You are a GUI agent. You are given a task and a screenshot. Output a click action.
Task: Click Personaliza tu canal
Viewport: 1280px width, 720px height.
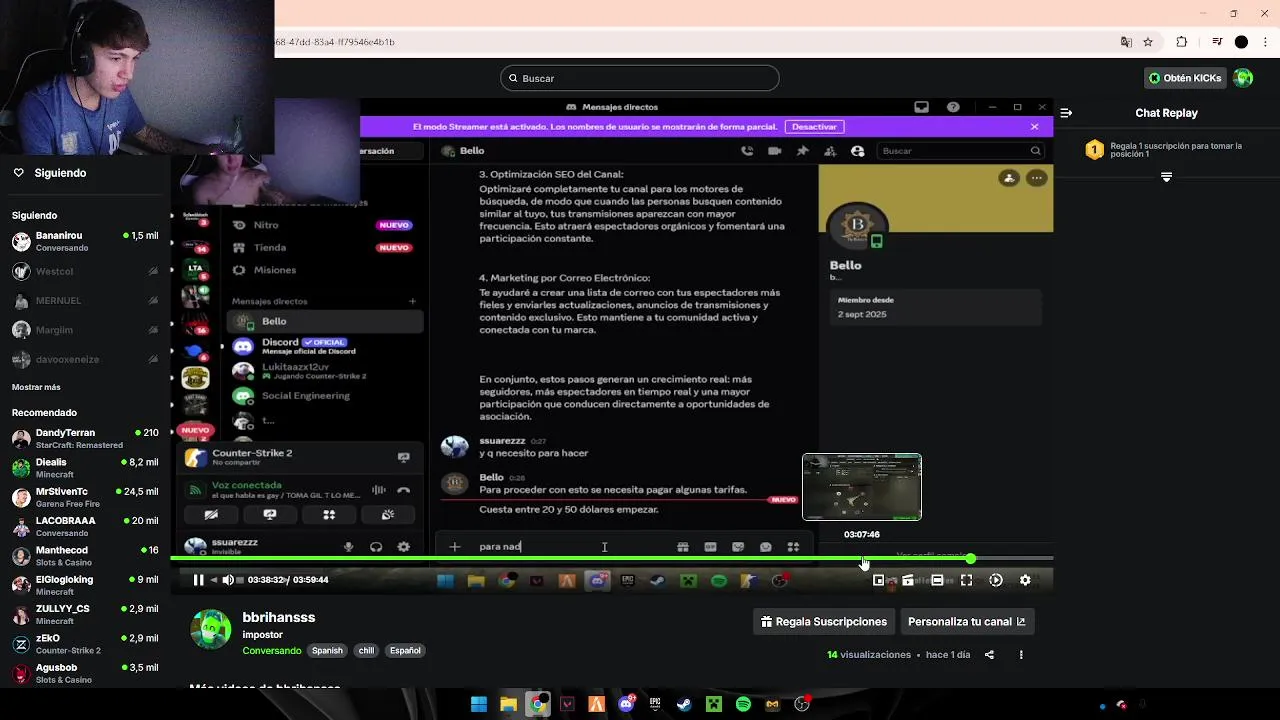pyautogui.click(x=967, y=622)
